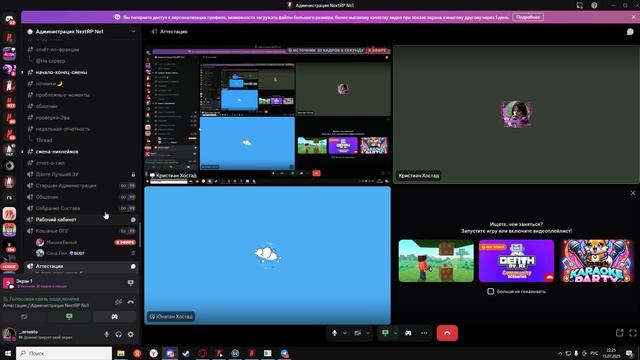Enter full screen call view
The width and height of the screenshot is (640, 360).
[x=633, y=333]
